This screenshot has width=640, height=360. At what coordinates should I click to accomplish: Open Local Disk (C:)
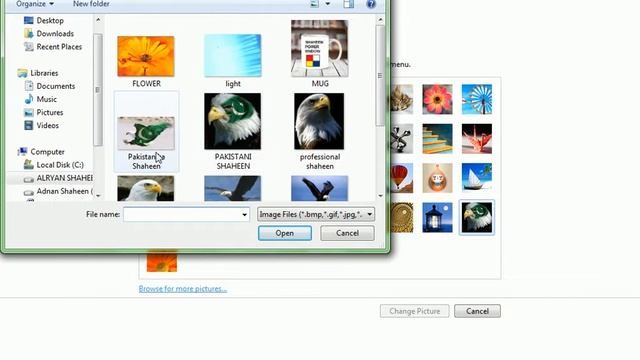click(60, 165)
